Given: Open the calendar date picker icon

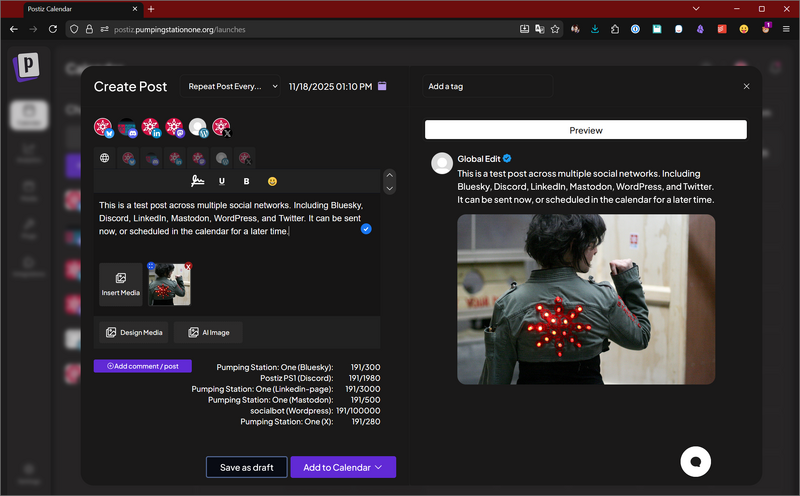Looking at the screenshot, I should point(382,86).
